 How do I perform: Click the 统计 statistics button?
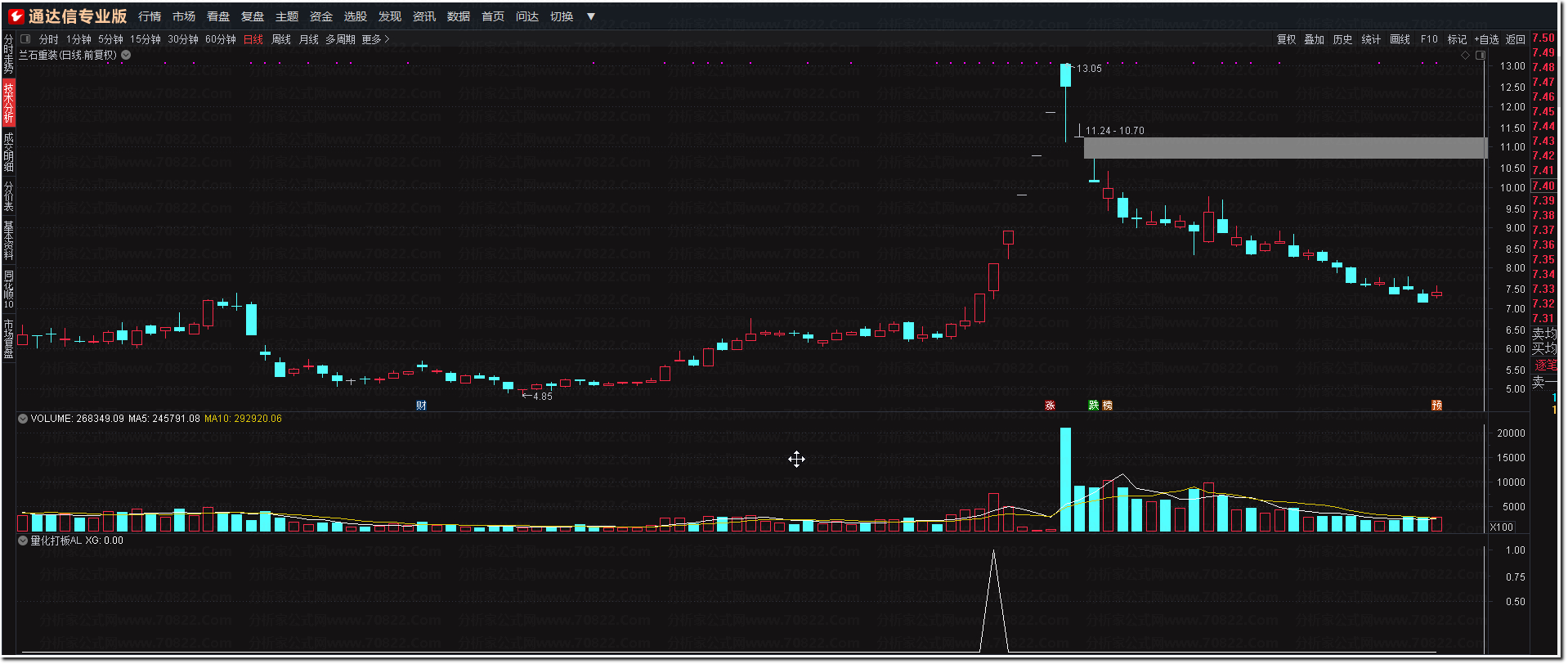(x=1372, y=39)
